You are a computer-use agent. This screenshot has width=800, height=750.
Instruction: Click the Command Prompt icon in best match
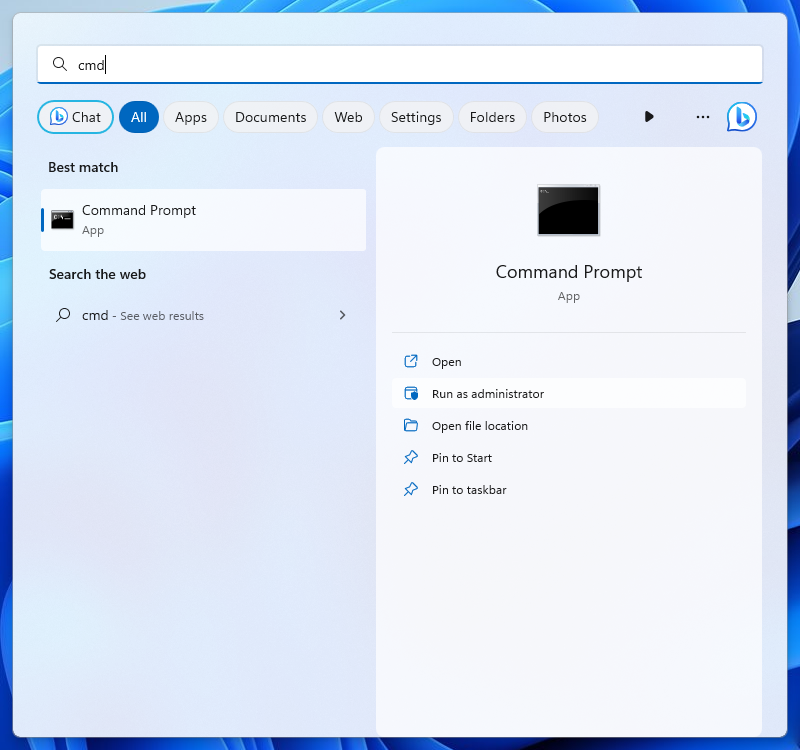coord(63,220)
